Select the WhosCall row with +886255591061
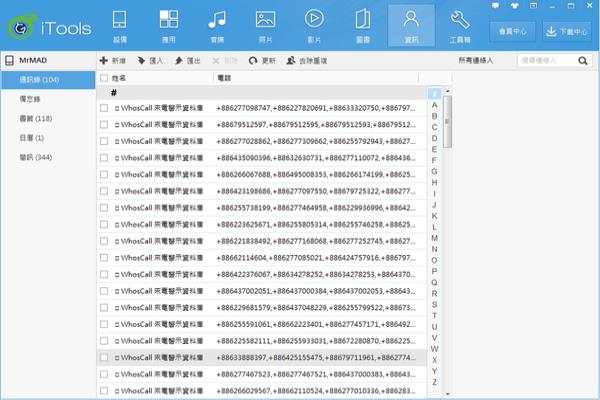 262,324
